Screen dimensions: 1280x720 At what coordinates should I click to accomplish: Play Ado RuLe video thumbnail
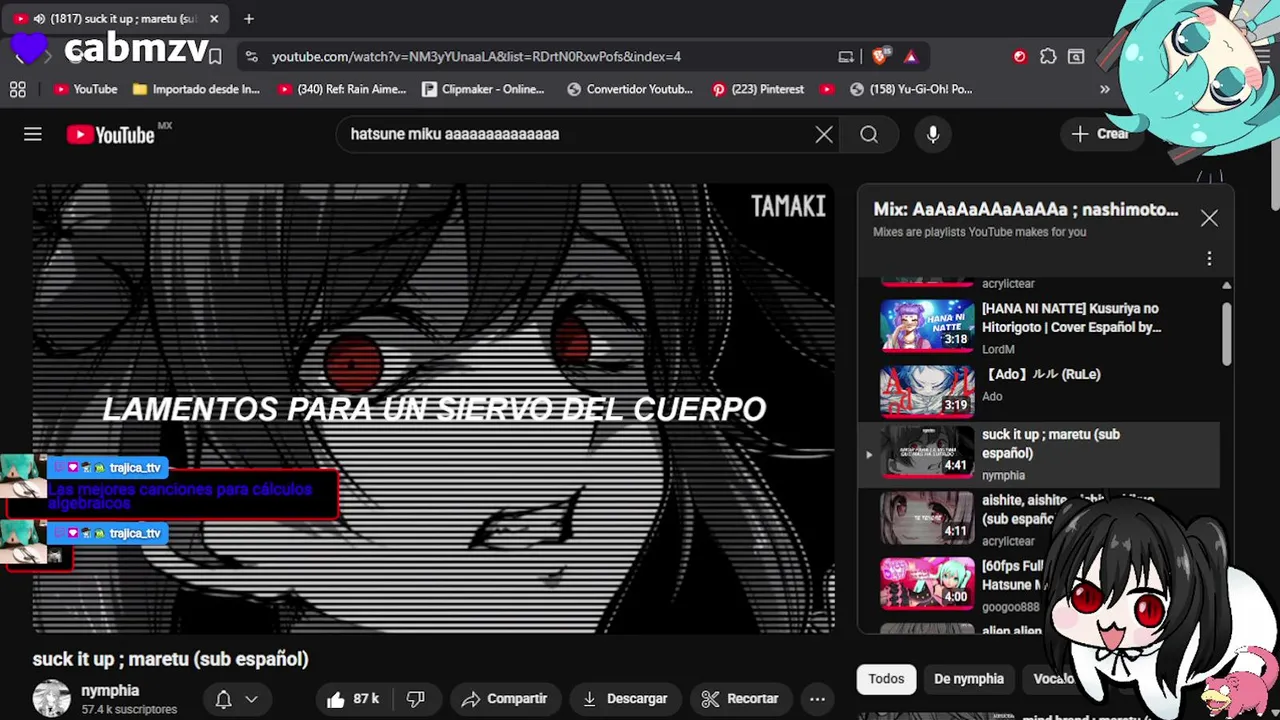click(x=927, y=391)
